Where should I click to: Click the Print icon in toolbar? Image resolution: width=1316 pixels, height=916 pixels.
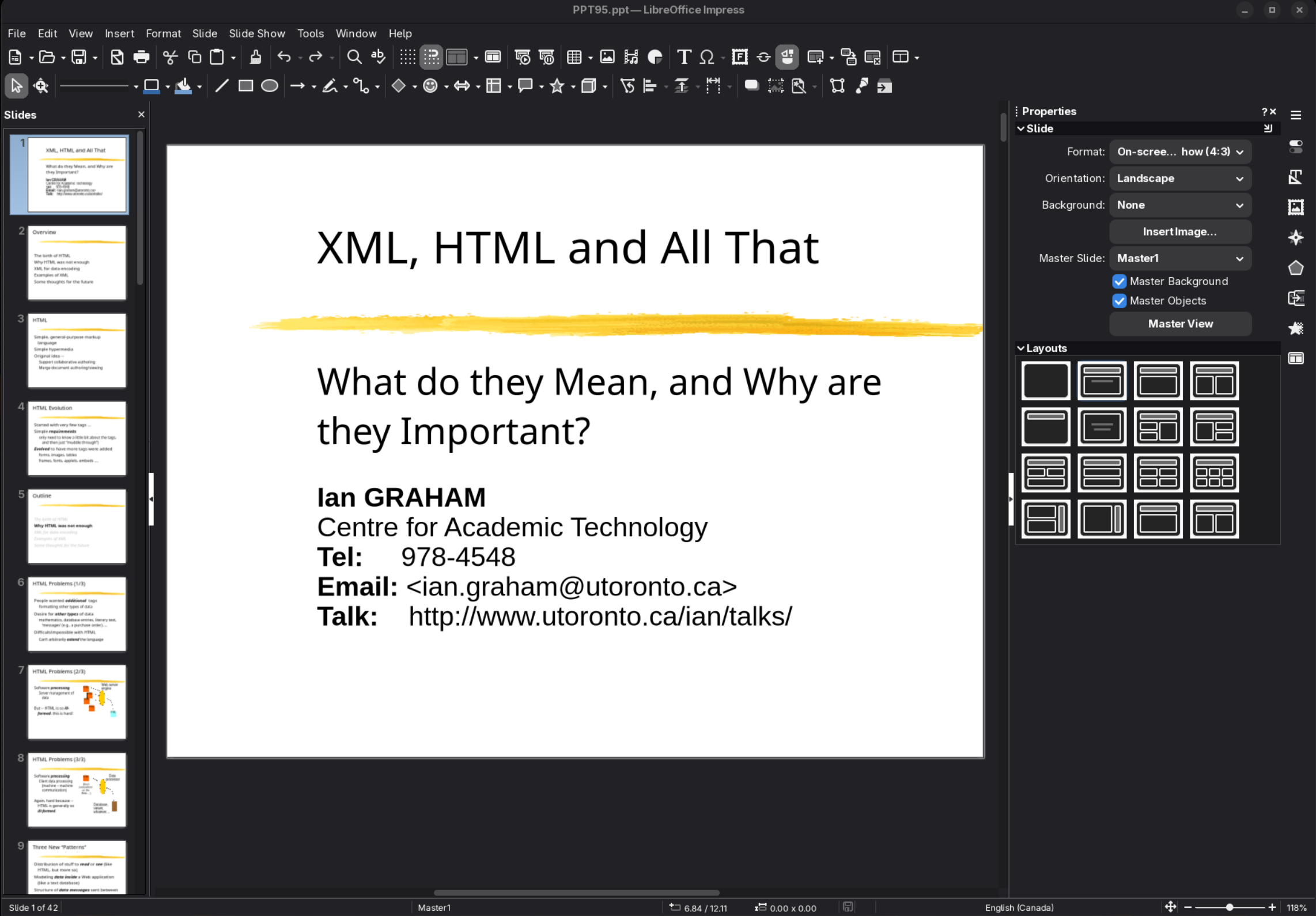pos(141,57)
